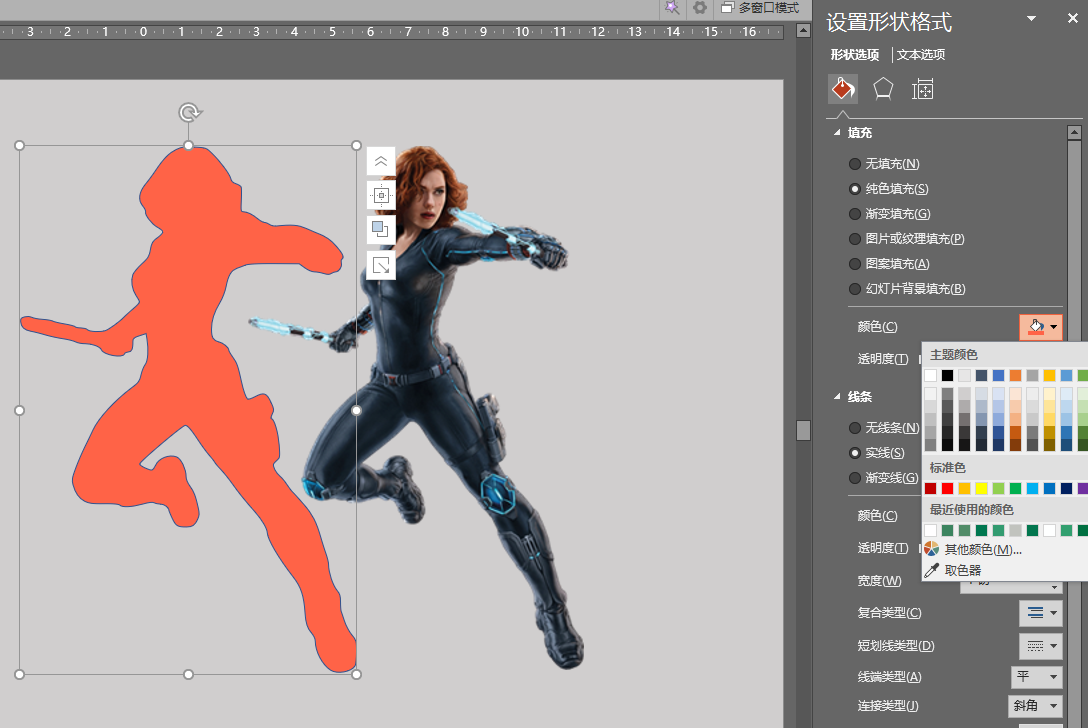Screen dimensions: 1088x728
Task: Choose light grey swatch in recent colors
Action: pos(1015,531)
